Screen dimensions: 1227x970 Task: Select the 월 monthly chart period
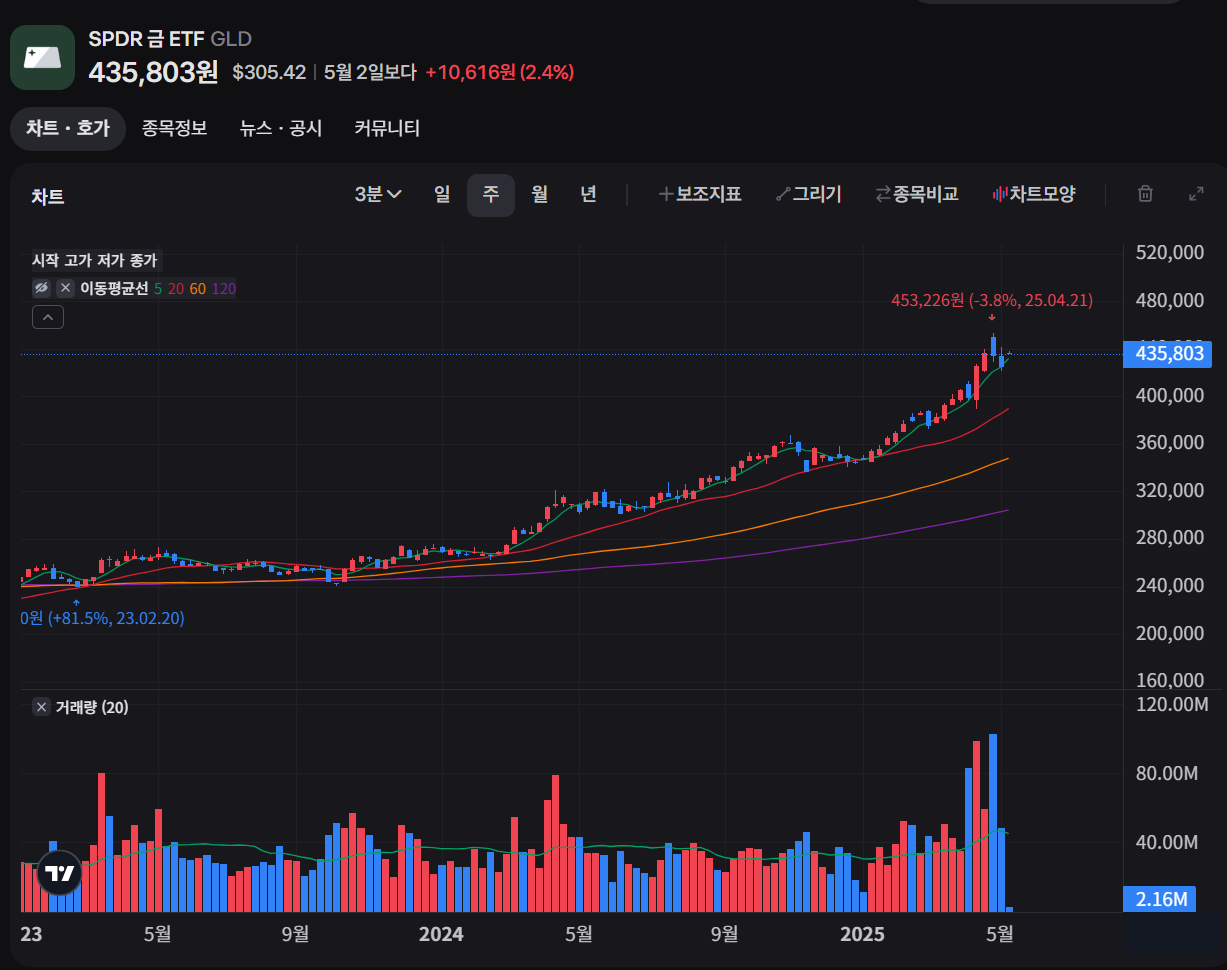pyautogui.click(x=540, y=194)
